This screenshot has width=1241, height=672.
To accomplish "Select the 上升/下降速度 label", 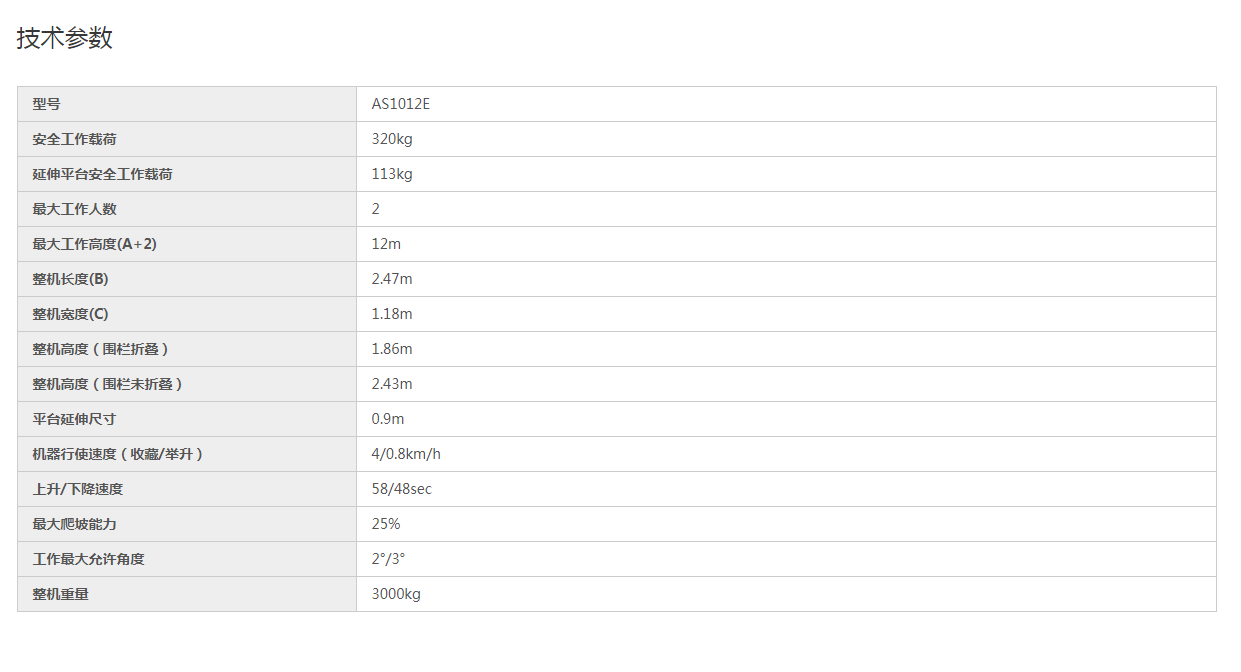I will click(78, 489).
